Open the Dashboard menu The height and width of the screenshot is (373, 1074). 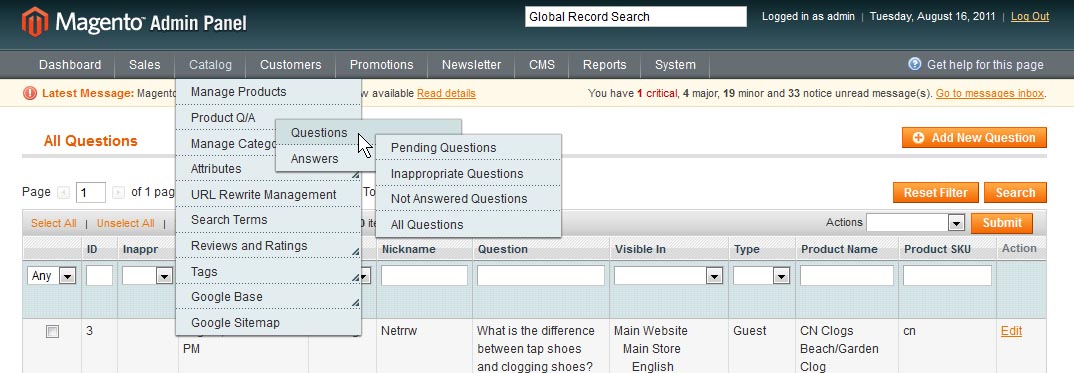tap(70, 65)
